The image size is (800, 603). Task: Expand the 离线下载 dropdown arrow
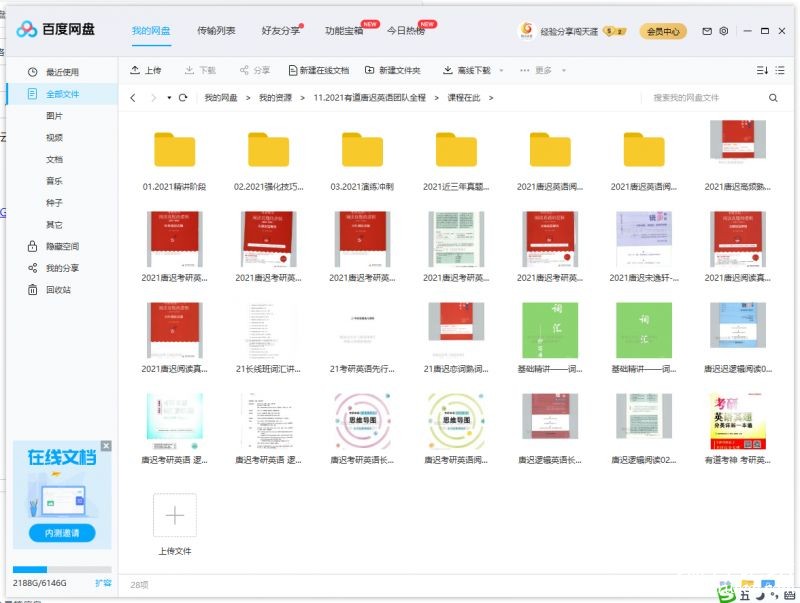501,70
